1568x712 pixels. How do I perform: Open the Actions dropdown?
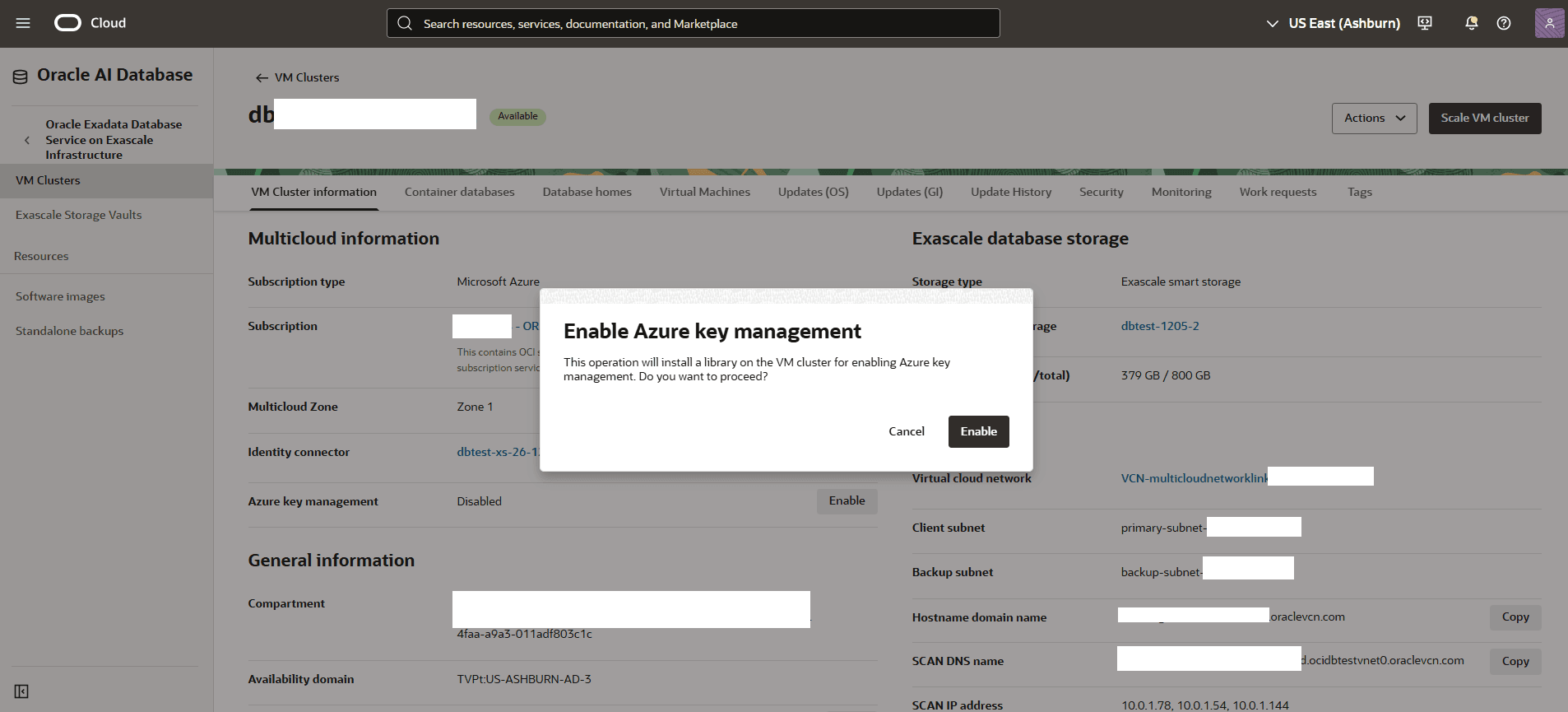1374,119
